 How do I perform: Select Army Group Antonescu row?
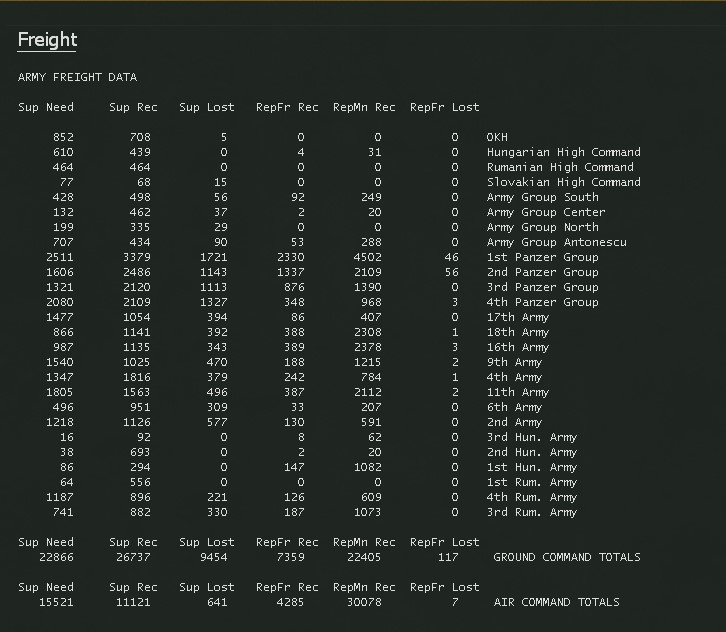[x=556, y=242]
